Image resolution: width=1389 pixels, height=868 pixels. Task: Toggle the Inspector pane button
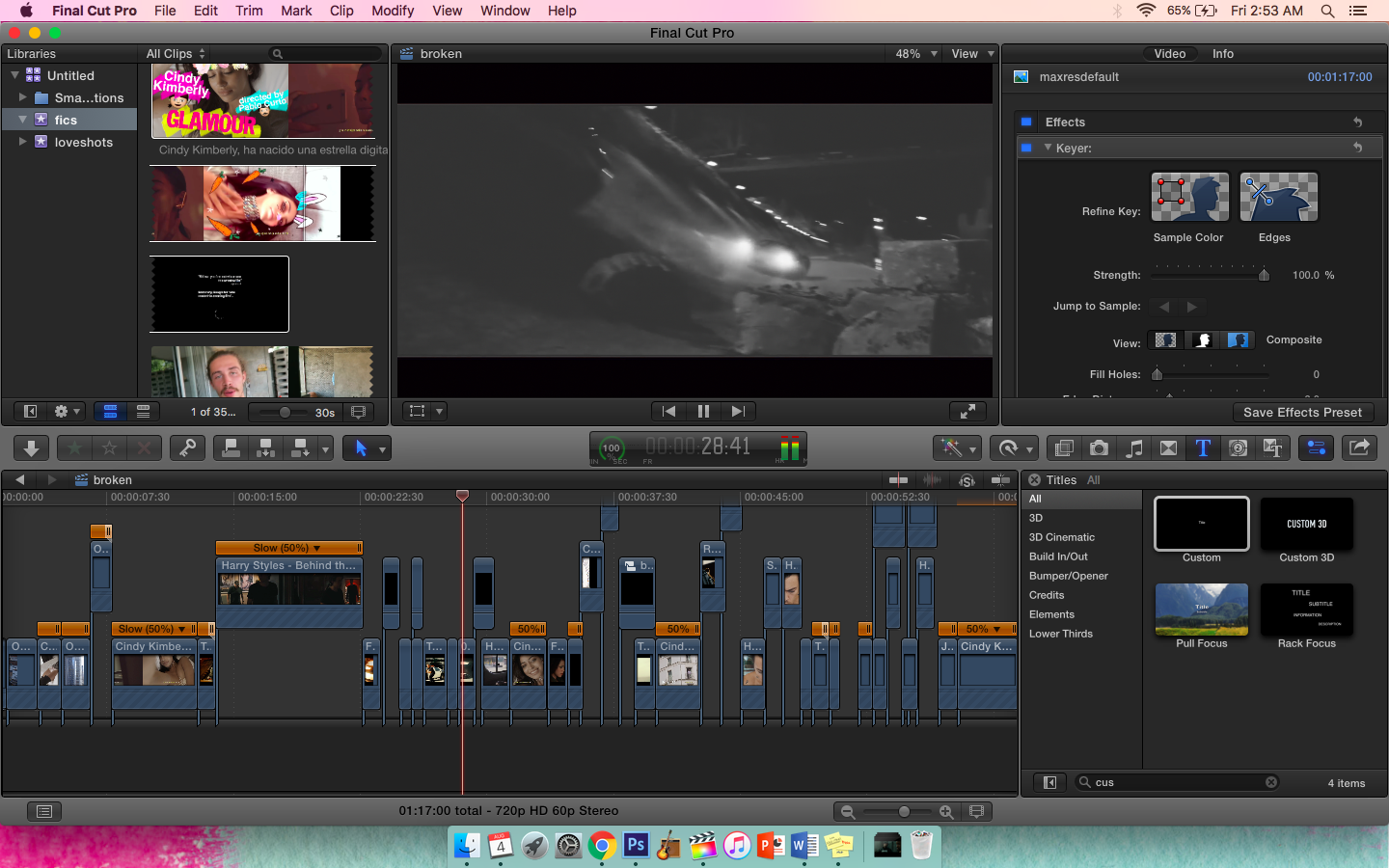tap(1316, 448)
